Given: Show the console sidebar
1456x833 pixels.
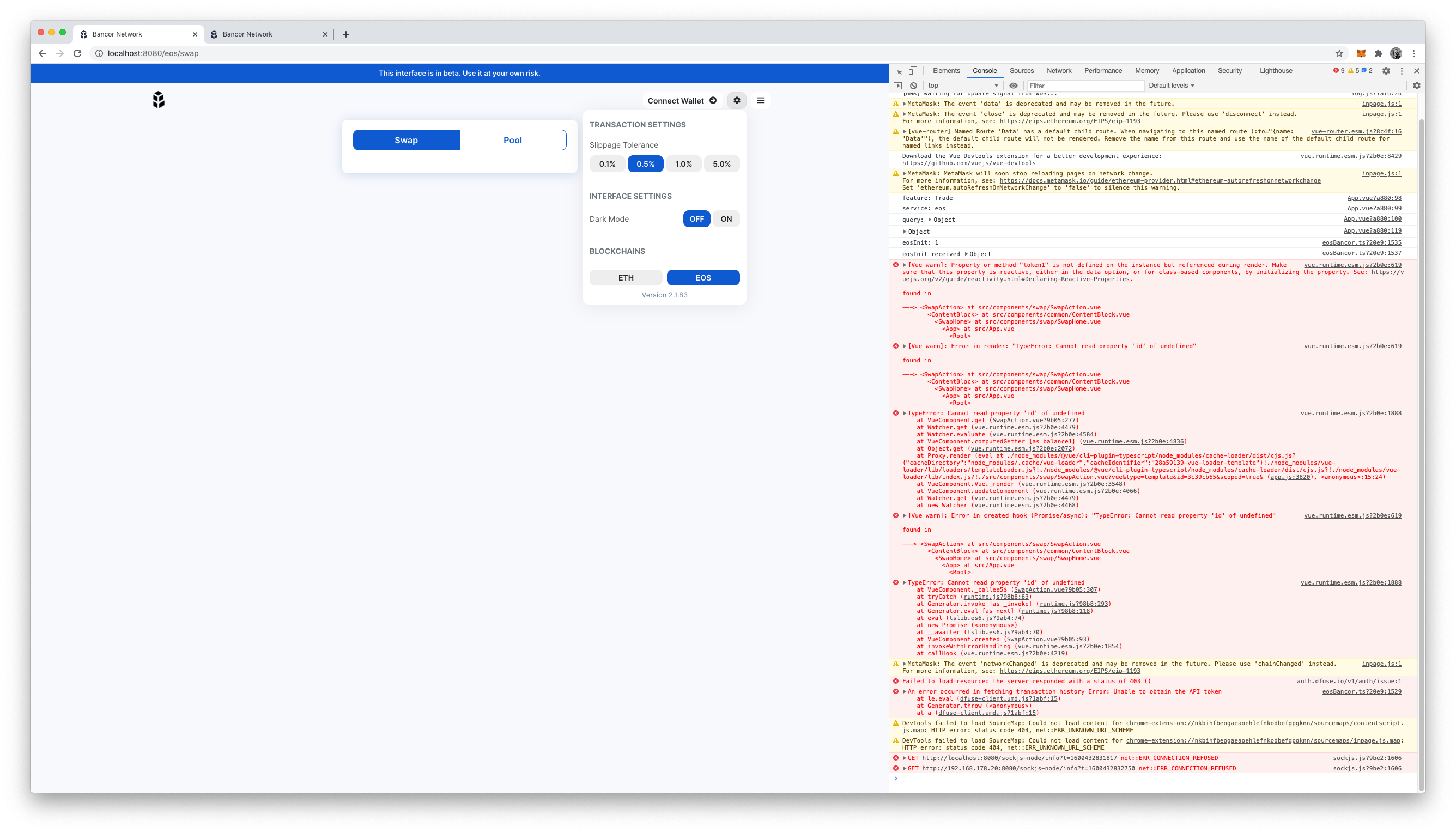Looking at the screenshot, I should [x=897, y=86].
